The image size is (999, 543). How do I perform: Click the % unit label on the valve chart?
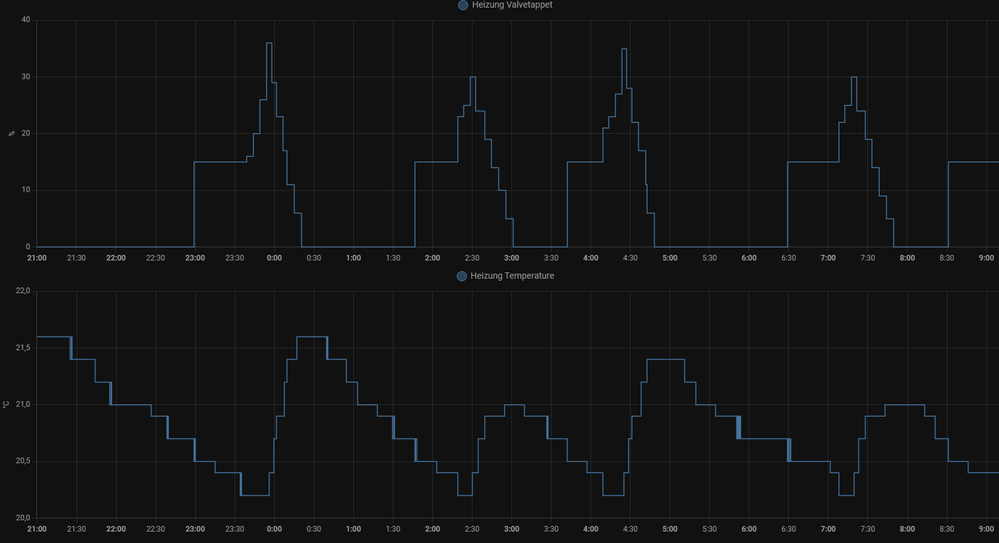(11, 133)
